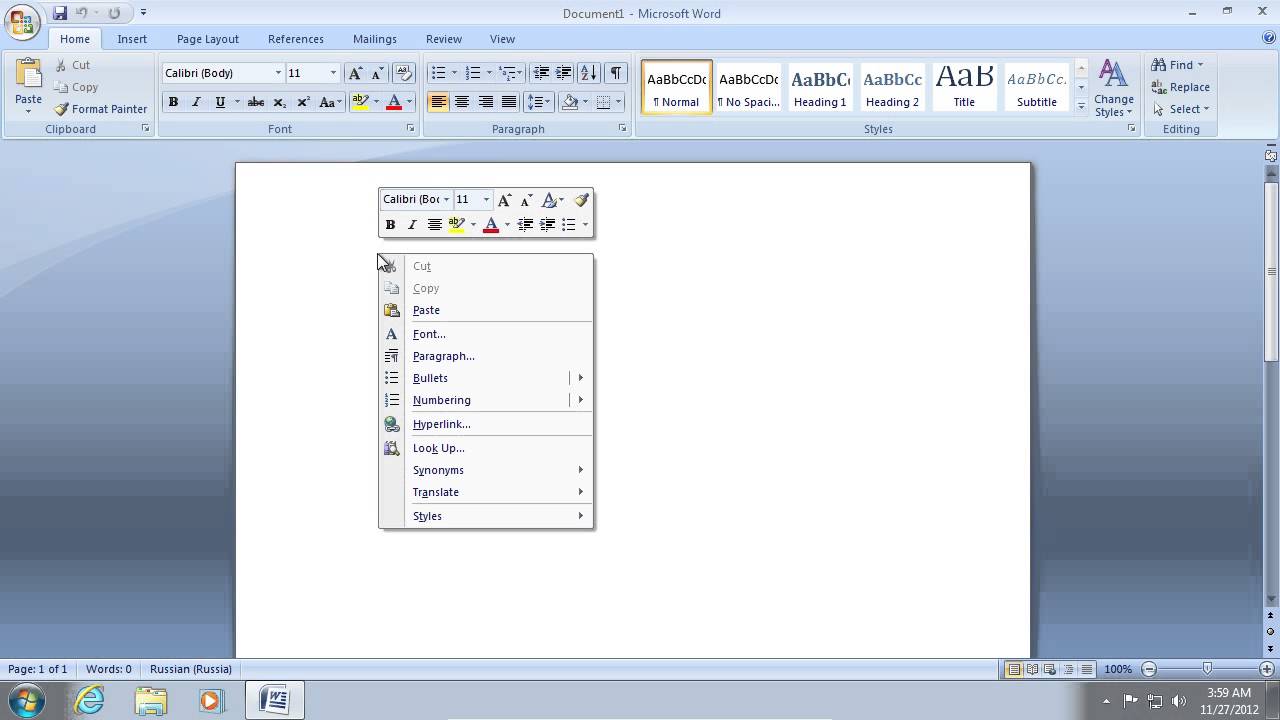Expand Line Spacing options

coord(539,102)
